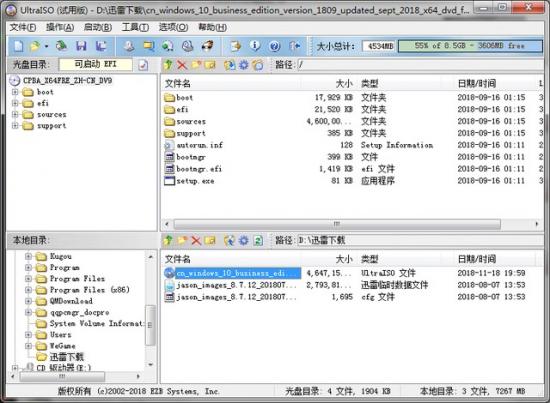The image size is (550, 403).
Task: Click the New Folder icon in image toolbar
Action: pyautogui.click(x=196, y=65)
